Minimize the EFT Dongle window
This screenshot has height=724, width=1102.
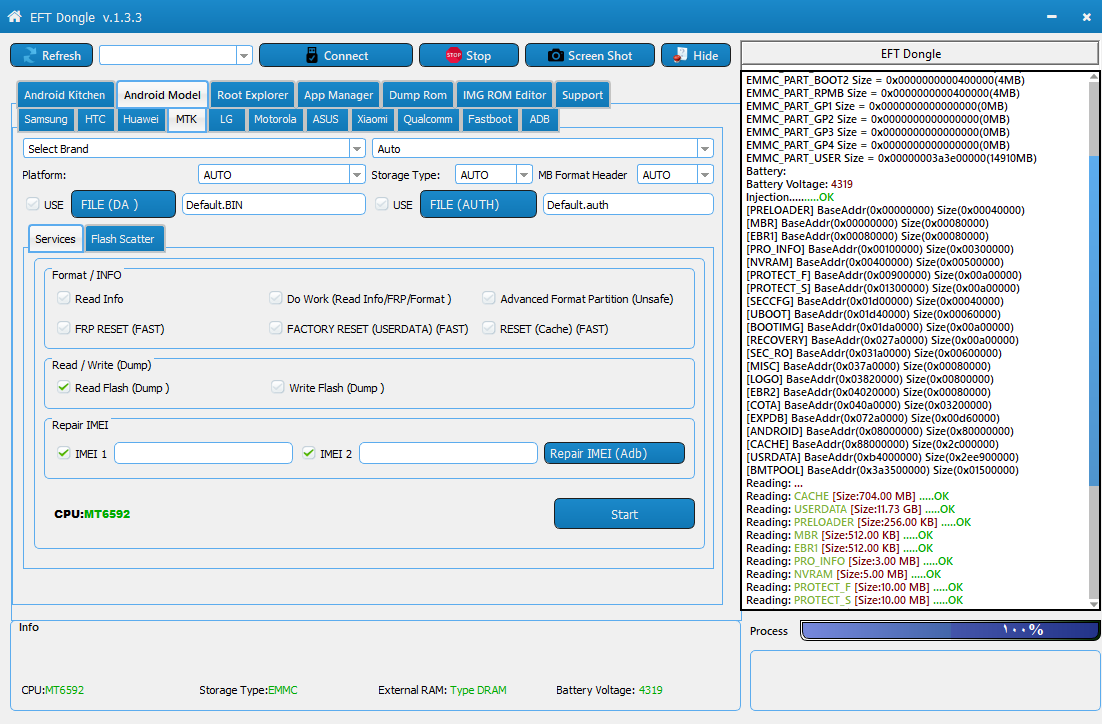[1051, 17]
